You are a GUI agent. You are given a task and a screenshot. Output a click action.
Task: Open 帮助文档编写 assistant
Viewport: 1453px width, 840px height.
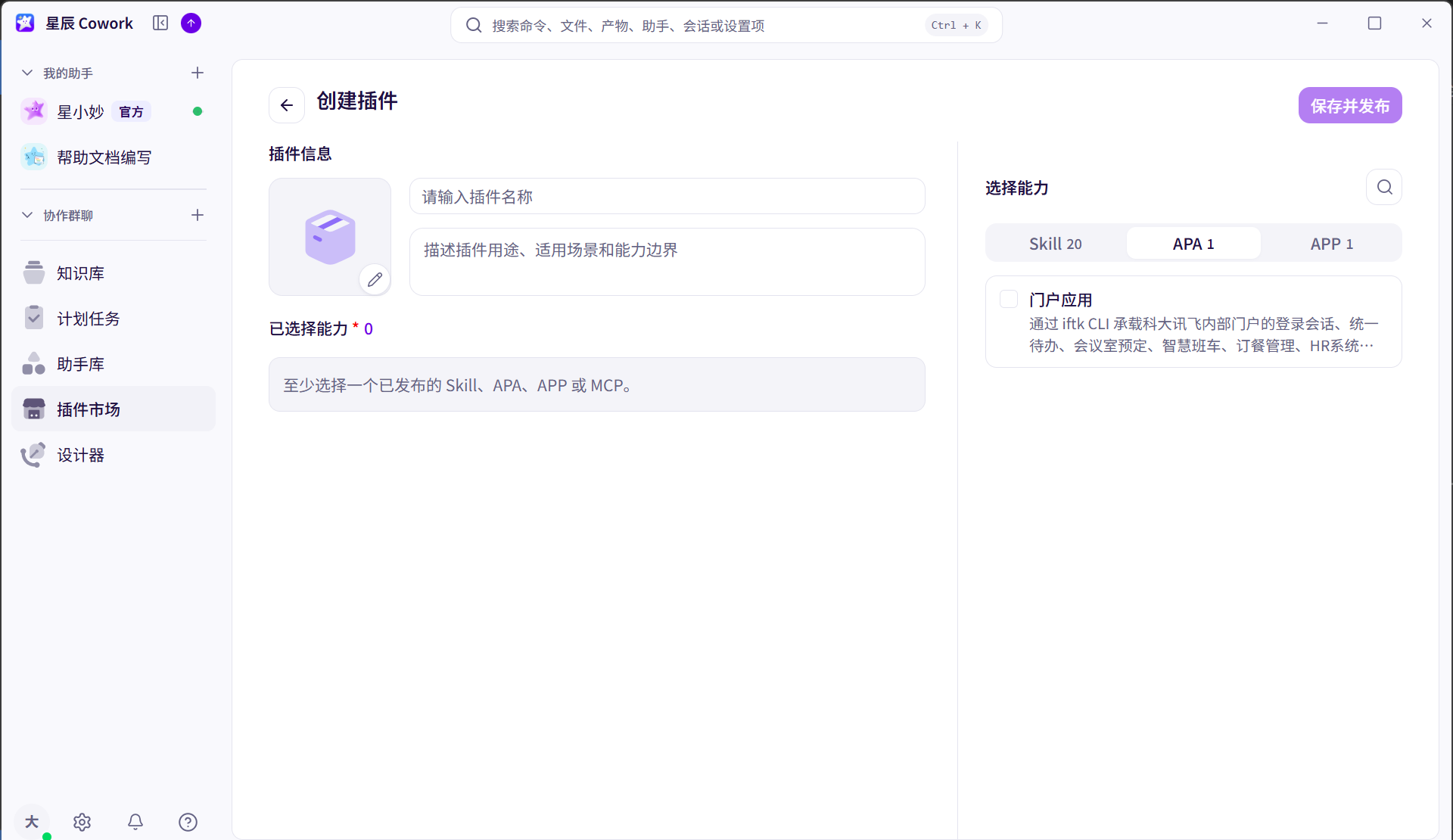[x=114, y=157]
